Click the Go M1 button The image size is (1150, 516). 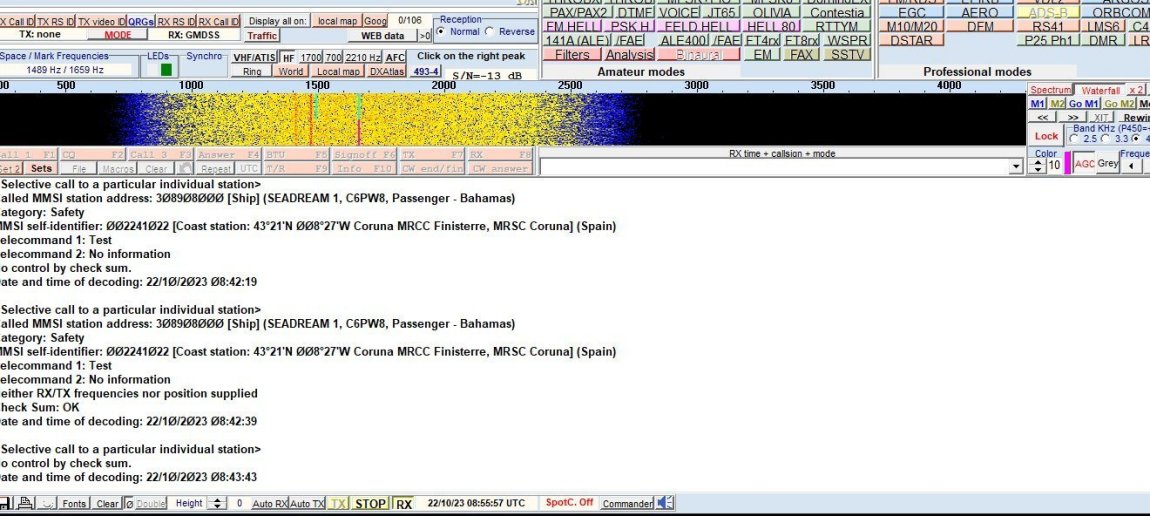coord(1083,104)
